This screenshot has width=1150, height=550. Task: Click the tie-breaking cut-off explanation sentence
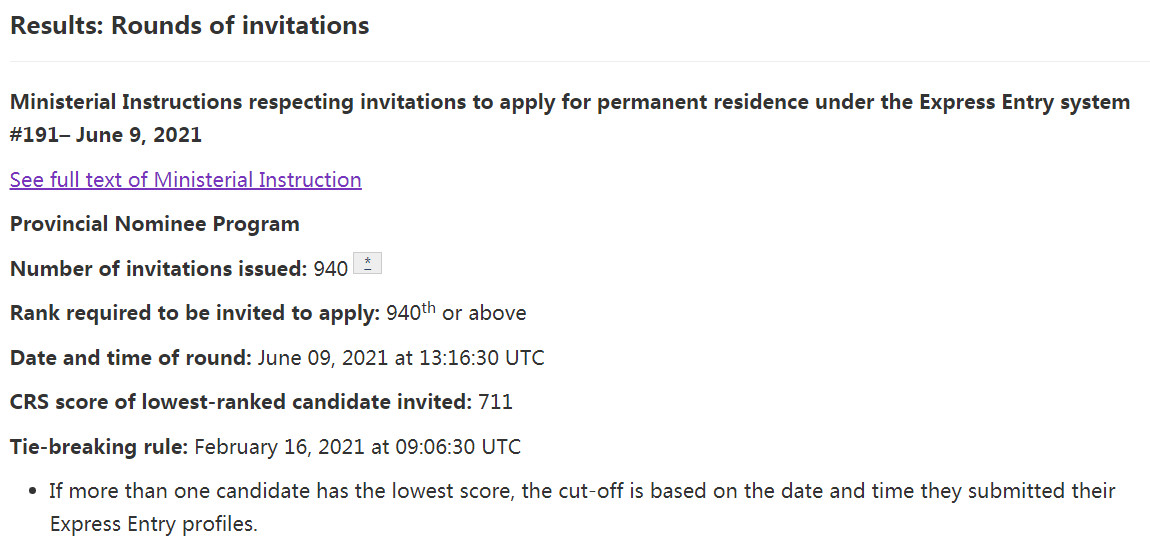point(582,491)
